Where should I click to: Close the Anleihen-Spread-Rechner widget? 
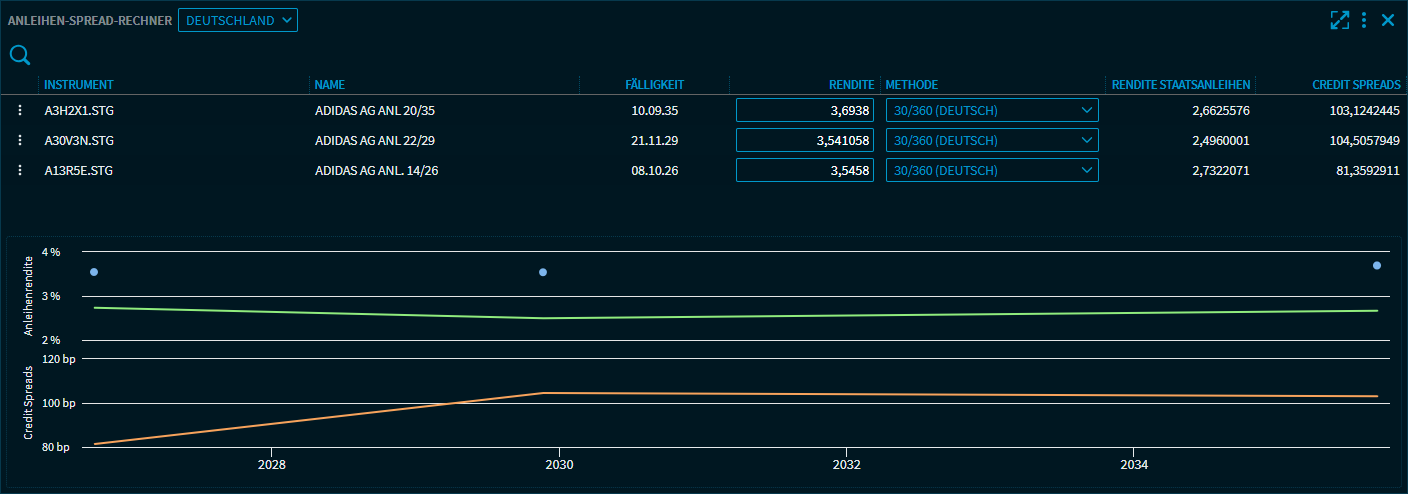click(1388, 20)
